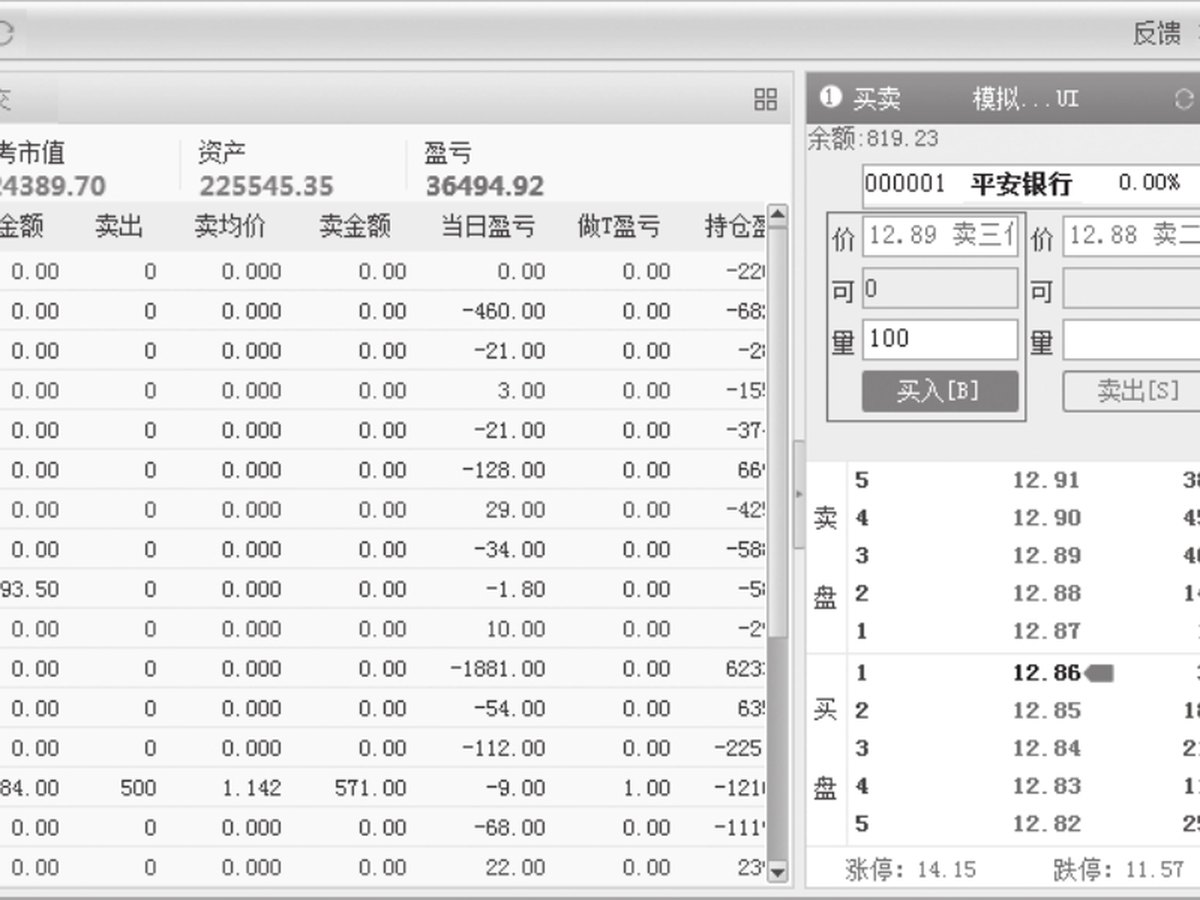1200x900 pixels.
Task: Click the table scrollbar down arrow
Action: click(x=777, y=872)
